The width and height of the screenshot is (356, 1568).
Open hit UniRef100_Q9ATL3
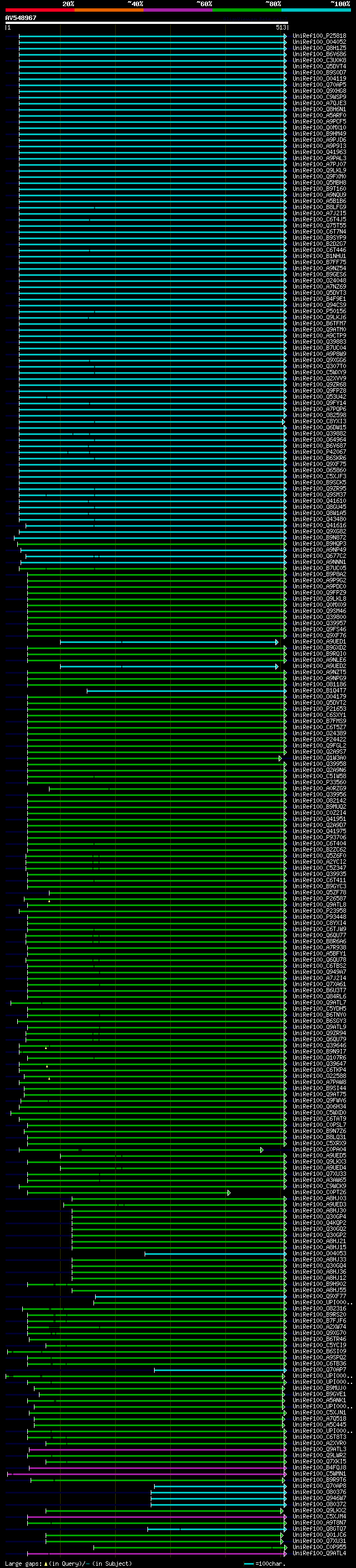[x=319, y=1450]
